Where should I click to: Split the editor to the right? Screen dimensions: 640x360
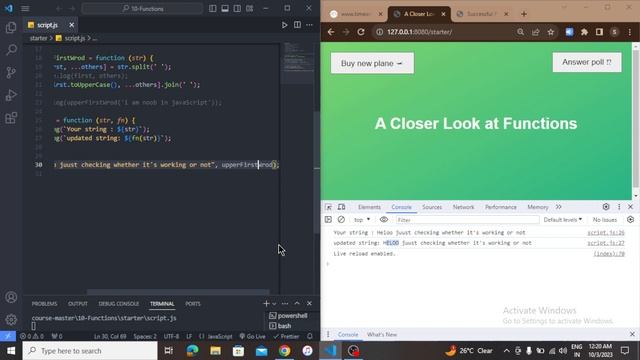pyautogui.click(x=298, y=25)
